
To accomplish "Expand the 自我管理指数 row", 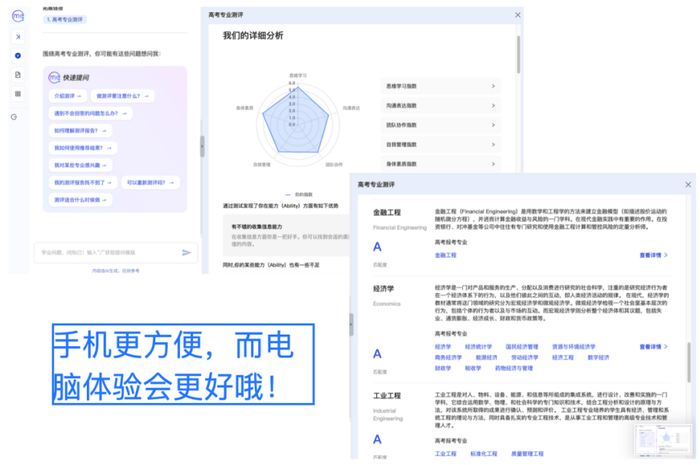I will pos(441,145).
